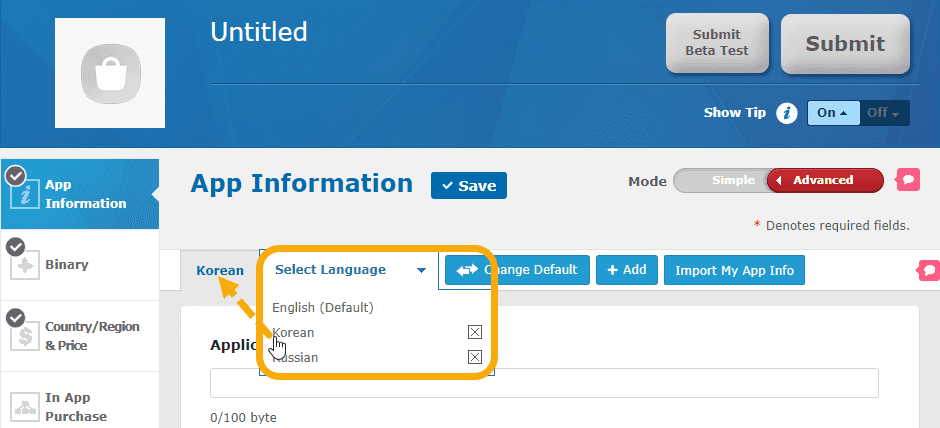Click the In App Purchase sidebar icon
Viewport: 940px width, 428px height.
pos(23,406)
